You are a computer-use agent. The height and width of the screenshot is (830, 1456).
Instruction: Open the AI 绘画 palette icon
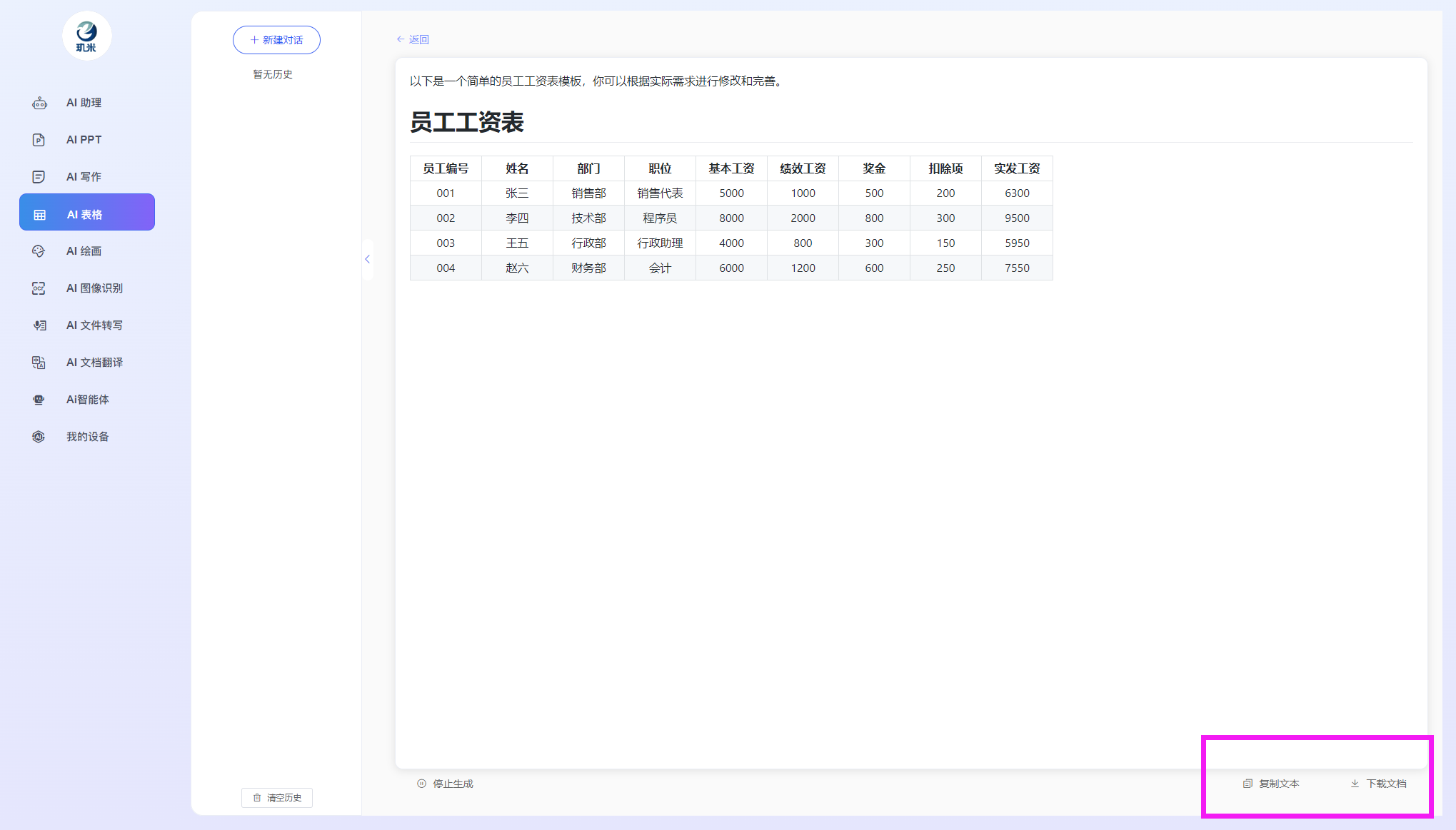point(39,251)
